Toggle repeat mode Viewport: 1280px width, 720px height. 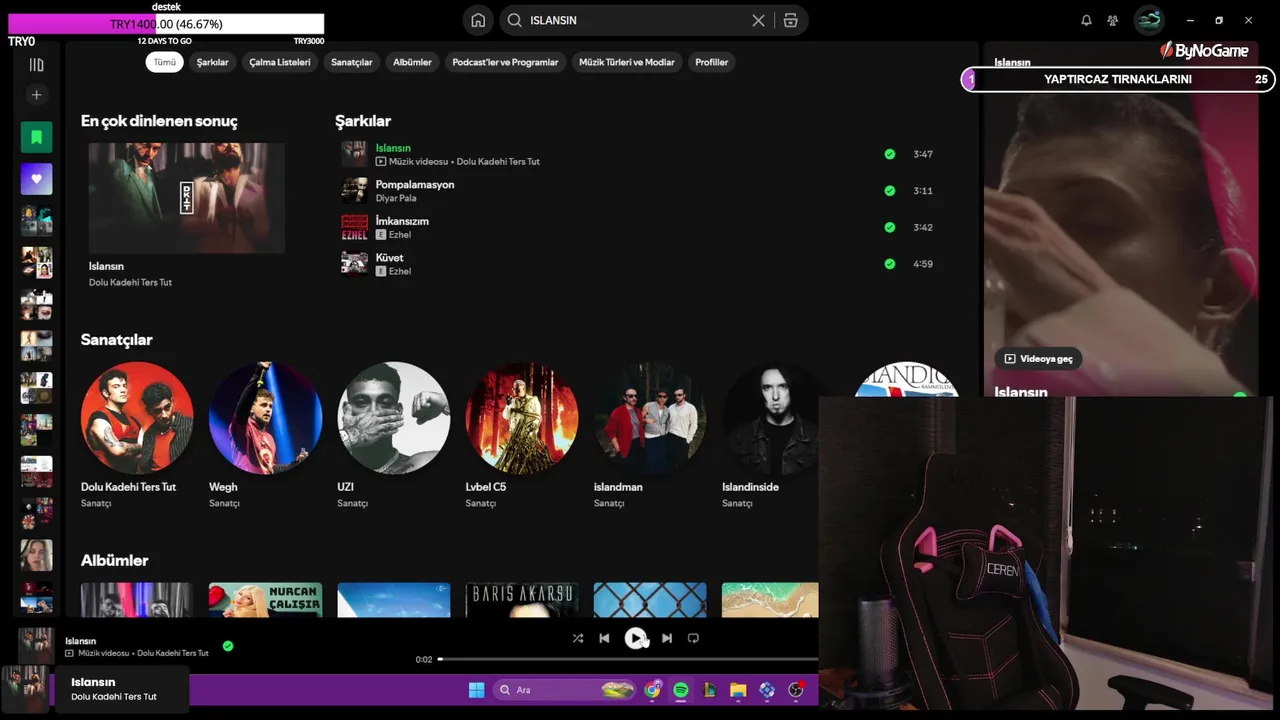[693, 638]
